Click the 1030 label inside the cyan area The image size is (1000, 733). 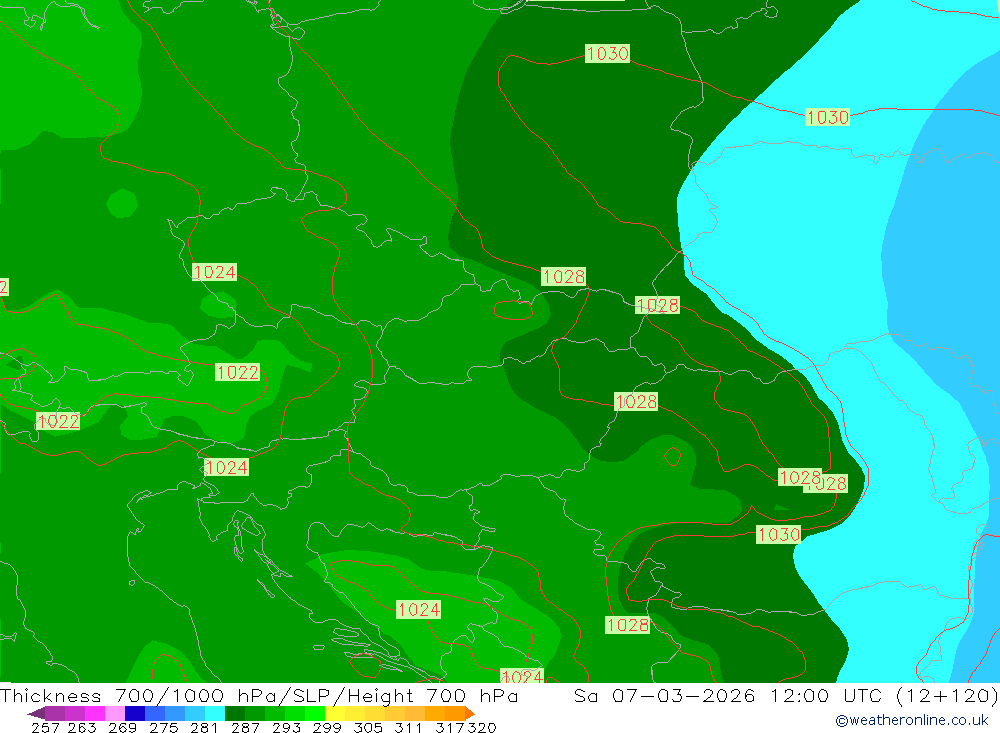point(827,117)
